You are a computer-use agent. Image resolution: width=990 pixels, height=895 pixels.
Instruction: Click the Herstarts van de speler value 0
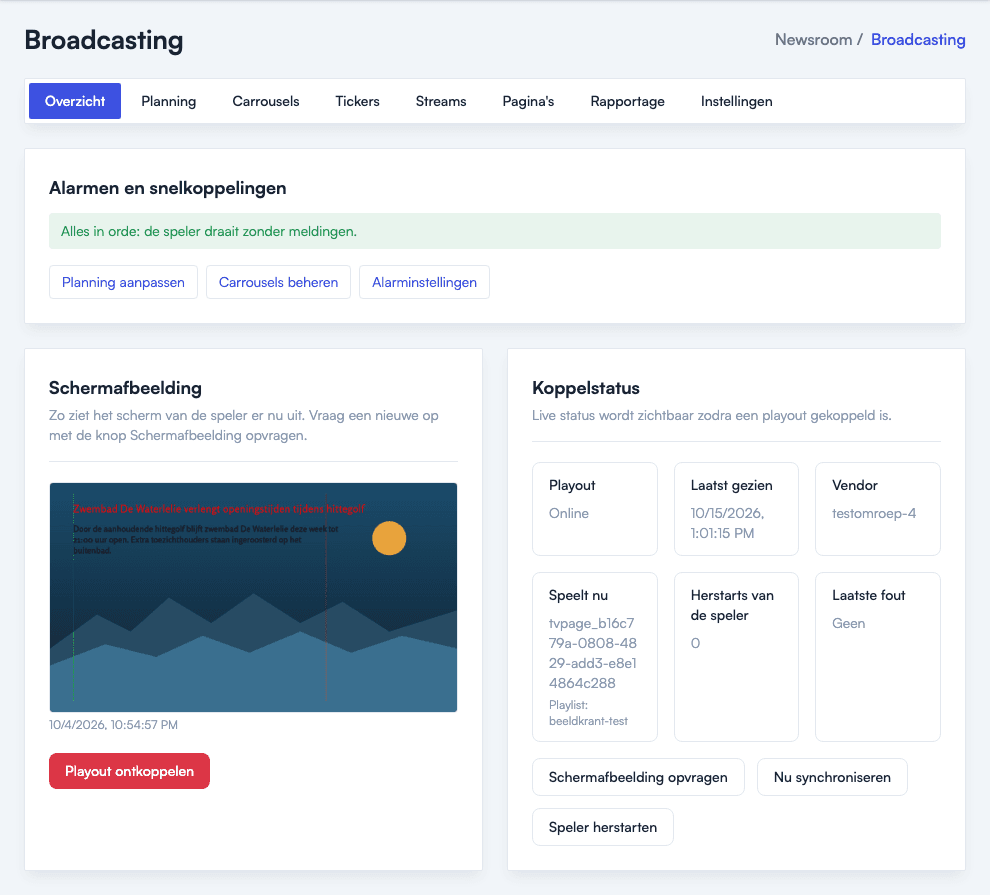click(695, 643)
